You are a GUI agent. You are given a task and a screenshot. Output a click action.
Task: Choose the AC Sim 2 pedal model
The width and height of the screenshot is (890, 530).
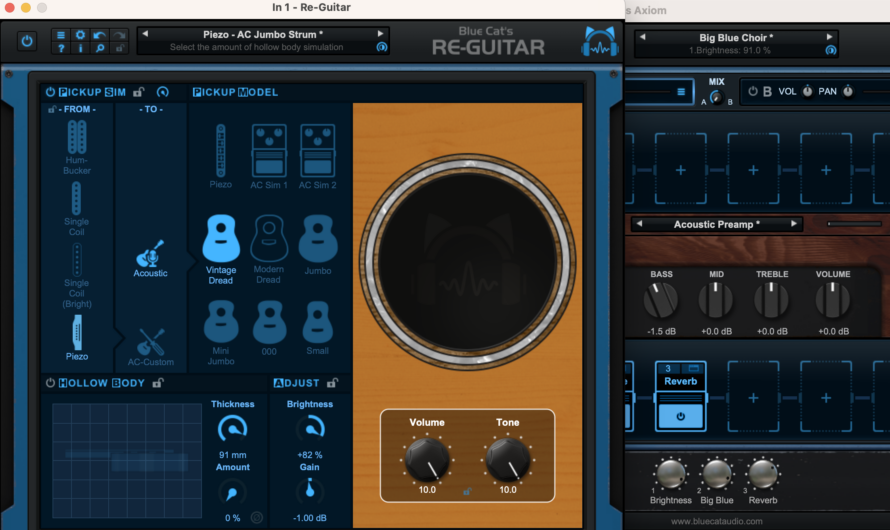pos(317,157)
